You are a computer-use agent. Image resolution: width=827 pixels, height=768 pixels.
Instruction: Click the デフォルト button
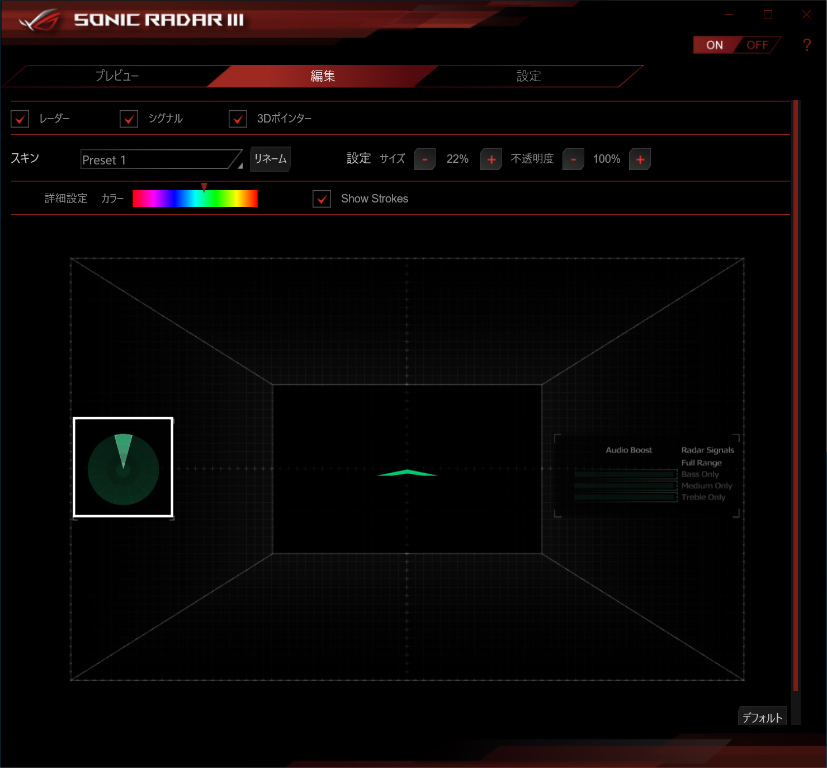762,717
